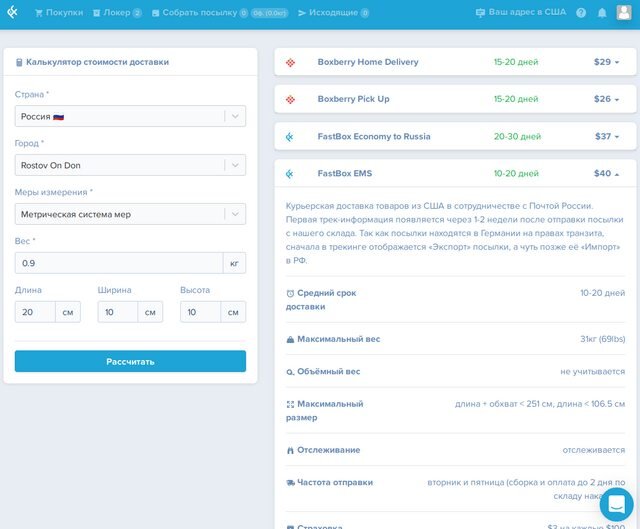640x529 pixels.
Task: Click the Locker count badge
Action: click(137, 13)
